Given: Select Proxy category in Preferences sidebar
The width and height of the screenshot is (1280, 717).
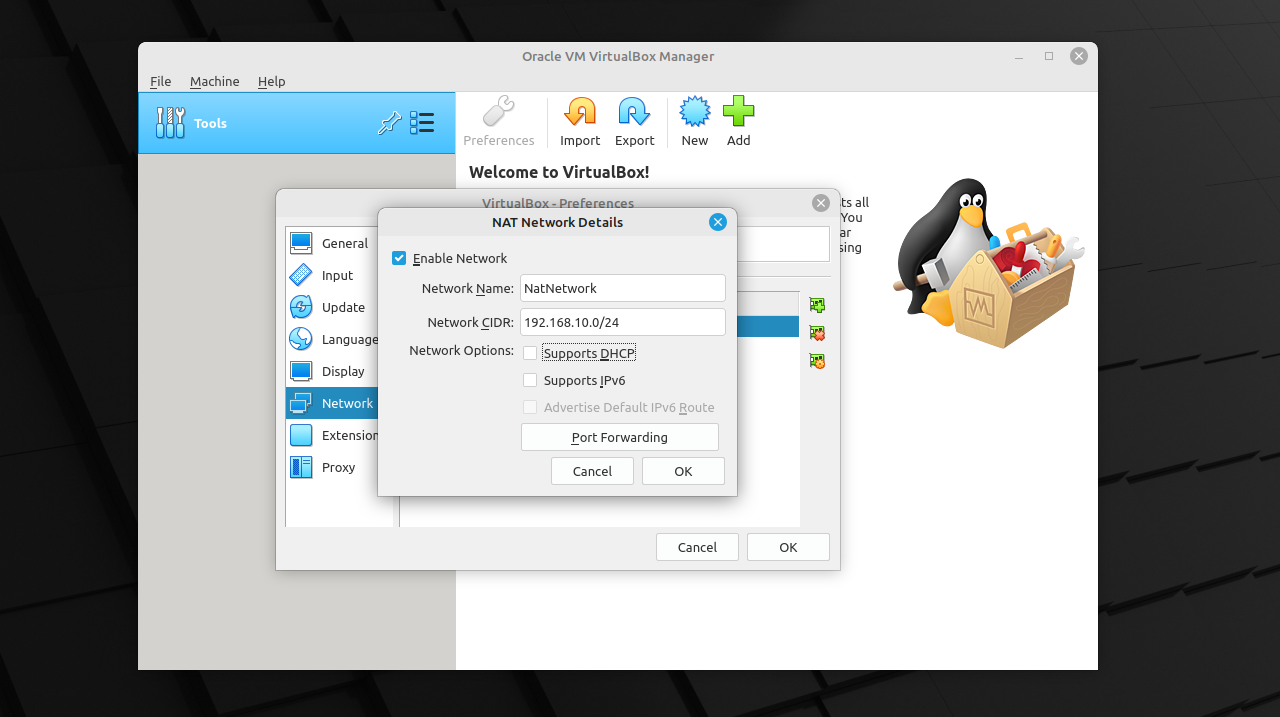Looking at the screenshot, I should click(332, 467).
